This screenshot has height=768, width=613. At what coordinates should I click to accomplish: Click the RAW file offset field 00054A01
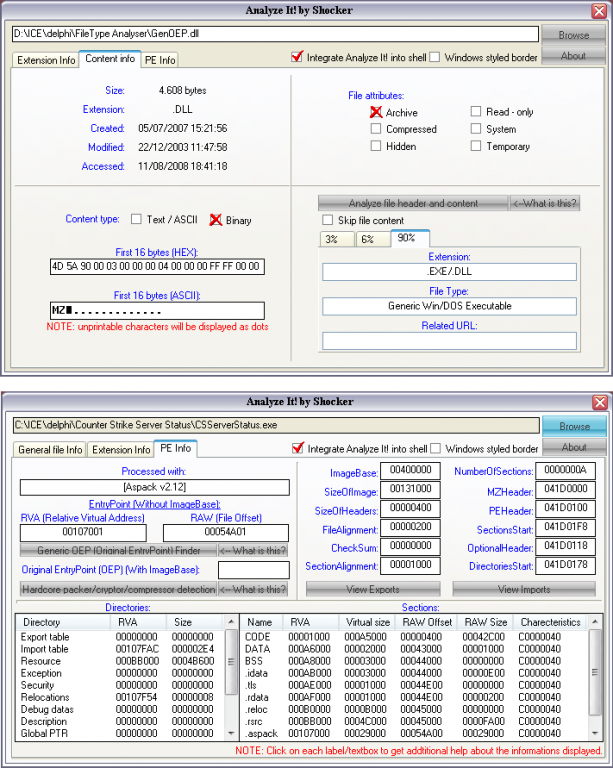point(226,532)
